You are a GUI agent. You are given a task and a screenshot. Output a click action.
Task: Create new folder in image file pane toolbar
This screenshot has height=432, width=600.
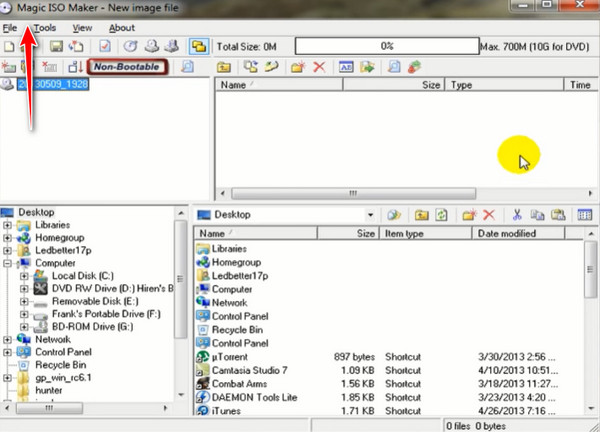click(x=298, y=67)
